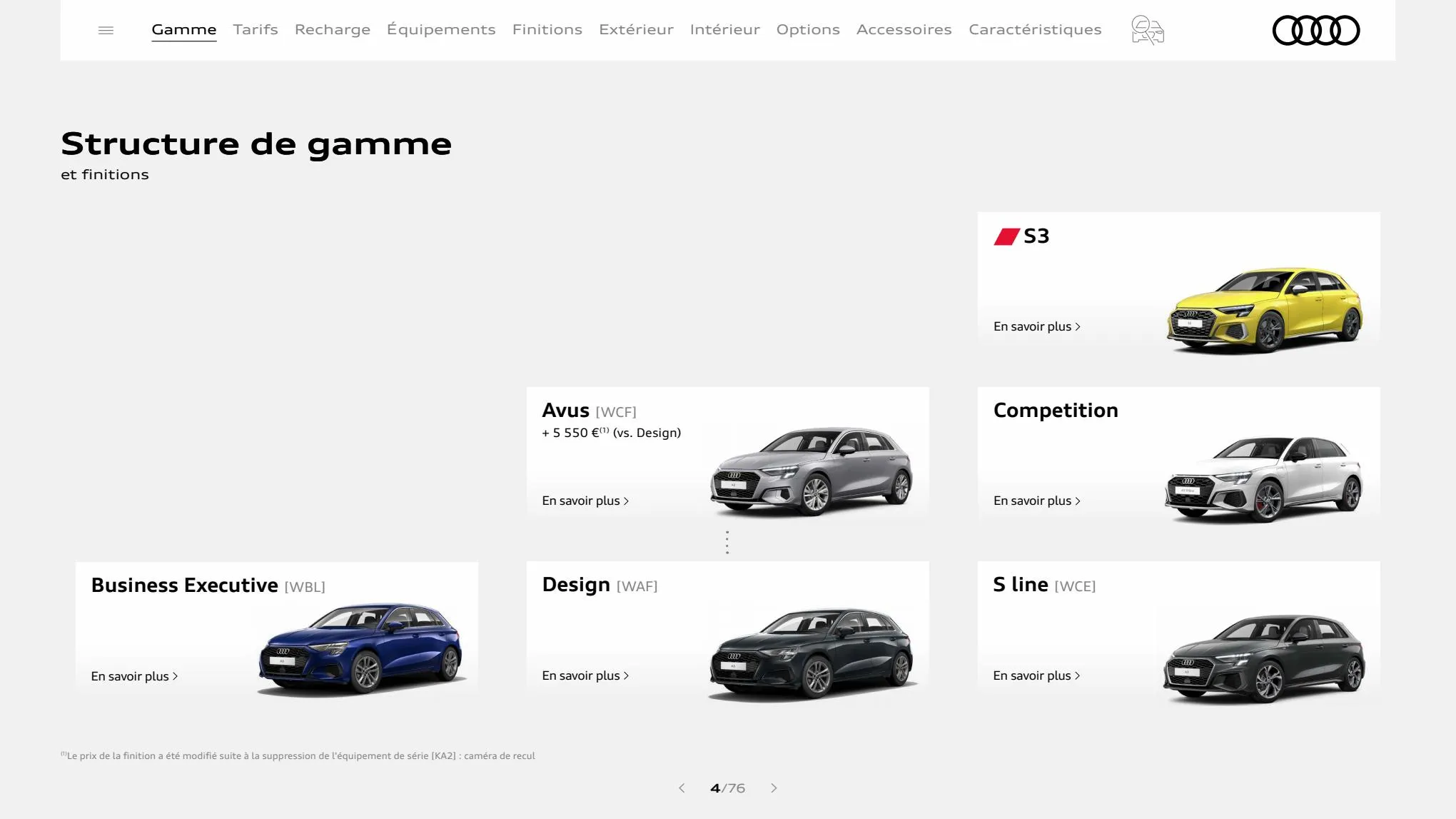Click En savoir plus for S line

point(1037,675)
